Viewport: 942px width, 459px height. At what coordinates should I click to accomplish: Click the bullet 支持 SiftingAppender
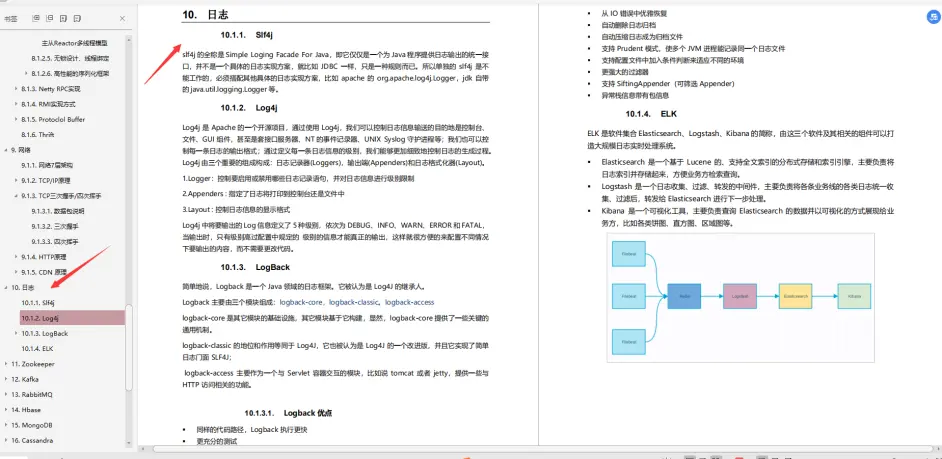(x=667, y=84)
